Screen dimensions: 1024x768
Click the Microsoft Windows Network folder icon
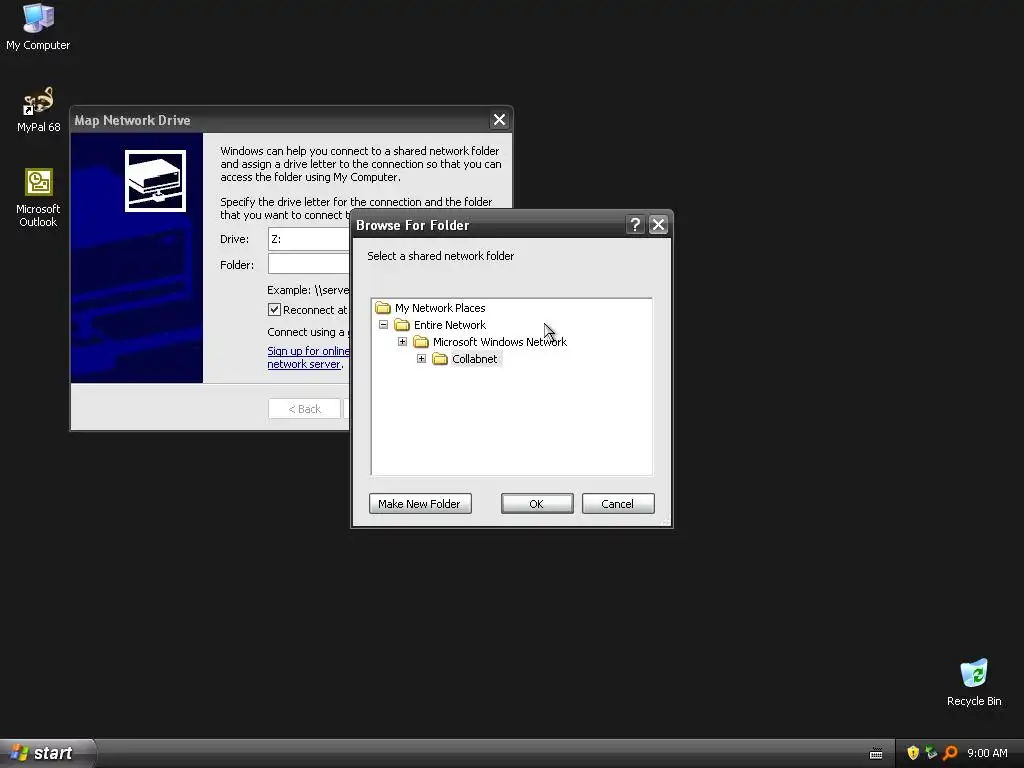coord(421,342)
